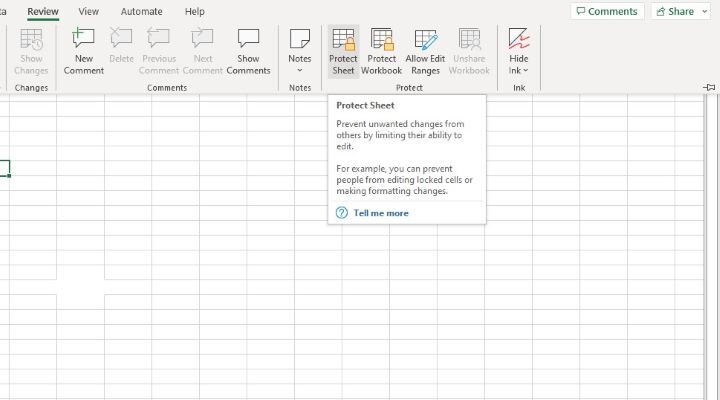Open the Automate tab
720x400 pixels.
point(141,12)
